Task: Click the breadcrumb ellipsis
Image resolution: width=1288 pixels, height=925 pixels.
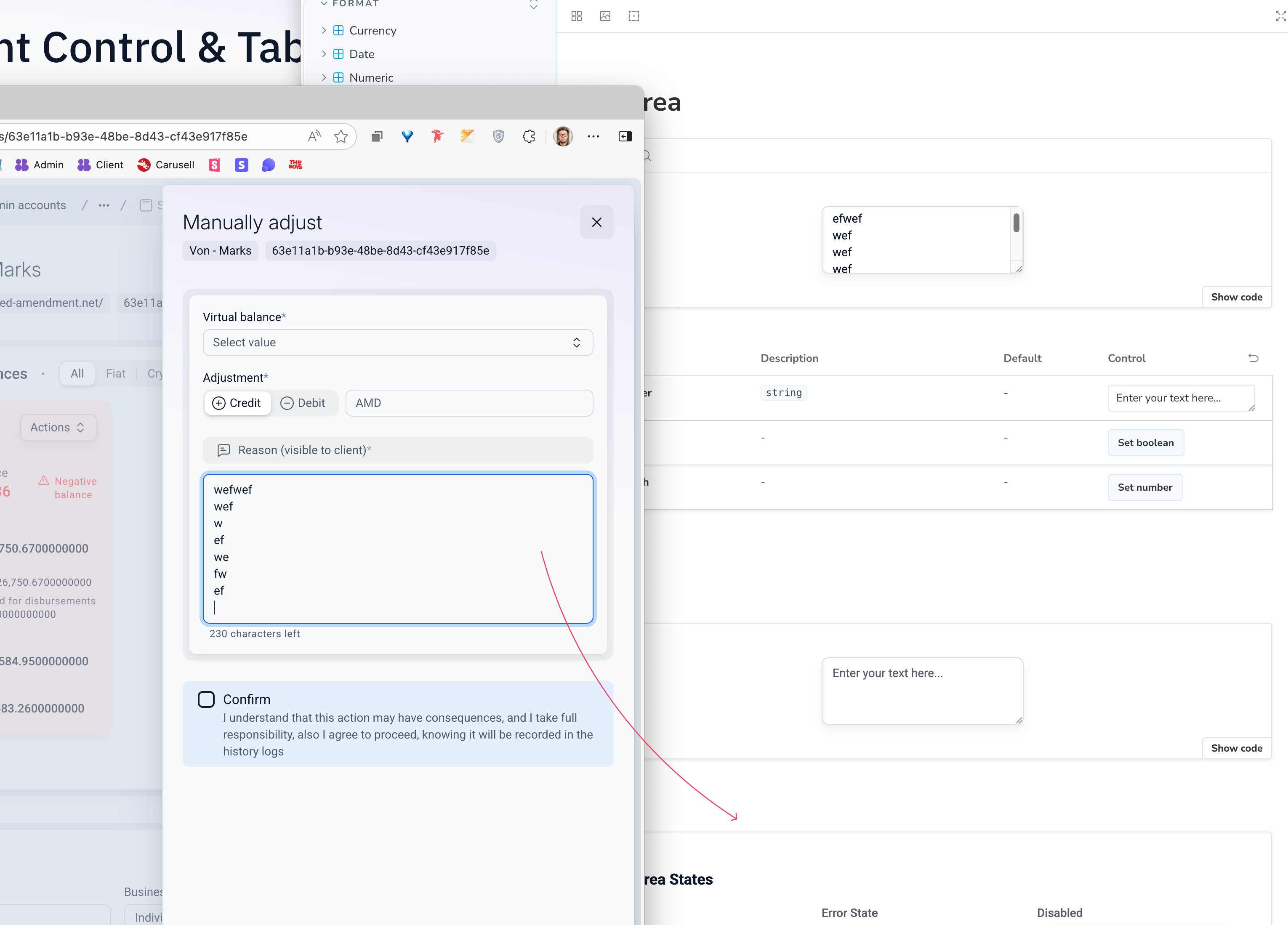Action: click(104, 205)
